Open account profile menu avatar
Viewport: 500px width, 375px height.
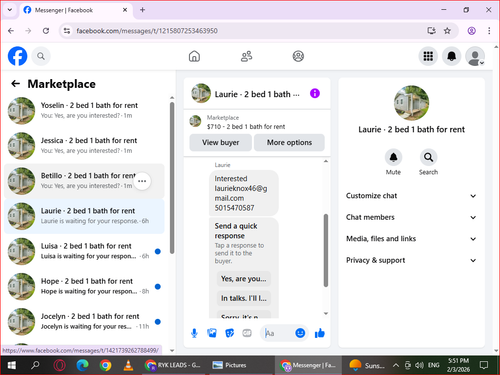[x=475, y=56]
